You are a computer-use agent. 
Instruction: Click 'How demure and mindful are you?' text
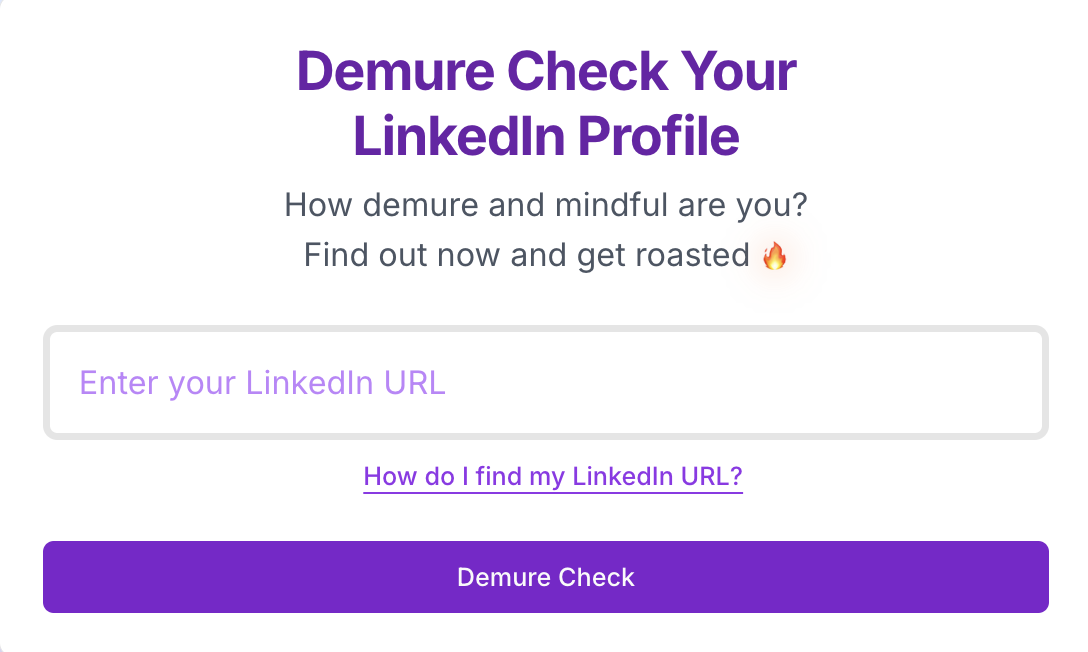(546, 206)
